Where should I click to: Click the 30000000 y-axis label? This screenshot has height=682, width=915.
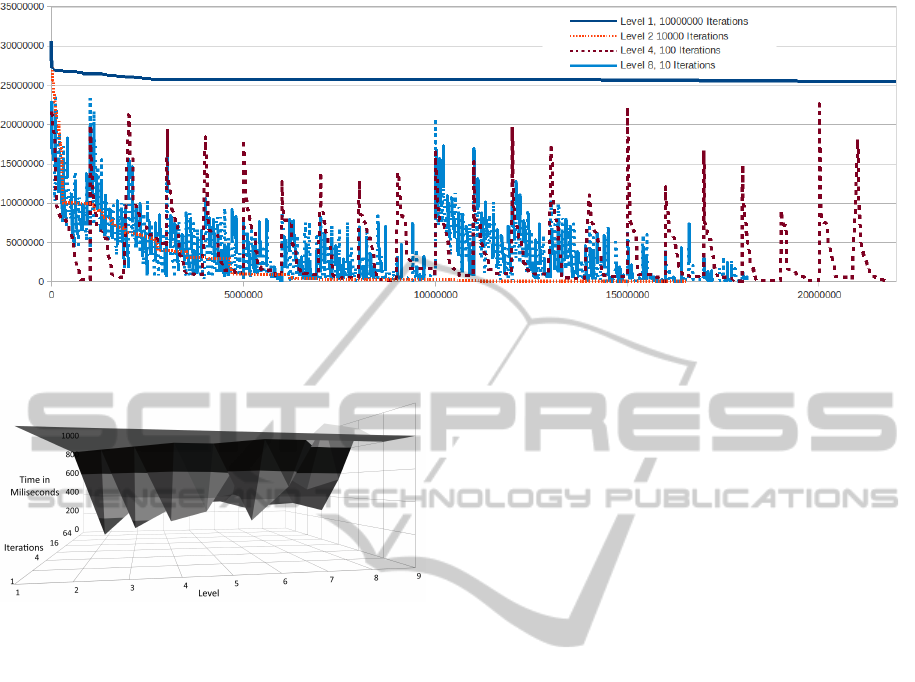pos(24,46)
